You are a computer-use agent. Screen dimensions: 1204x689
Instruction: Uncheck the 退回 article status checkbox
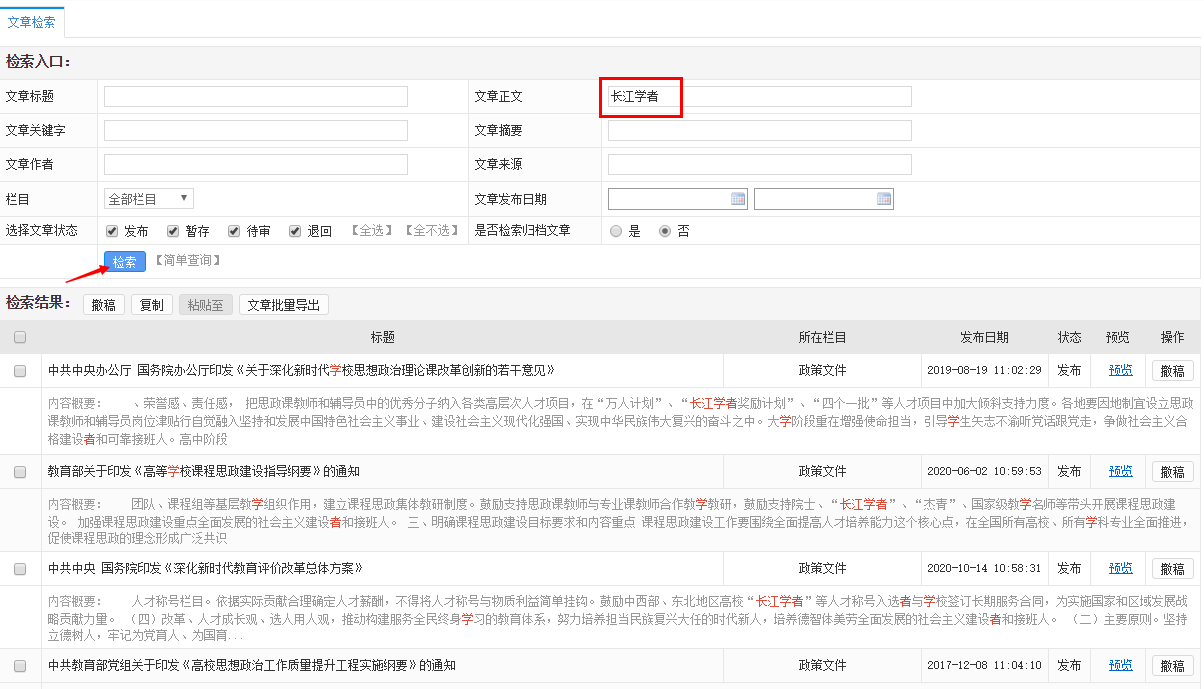pyautogui.click(x=294, y=231)
